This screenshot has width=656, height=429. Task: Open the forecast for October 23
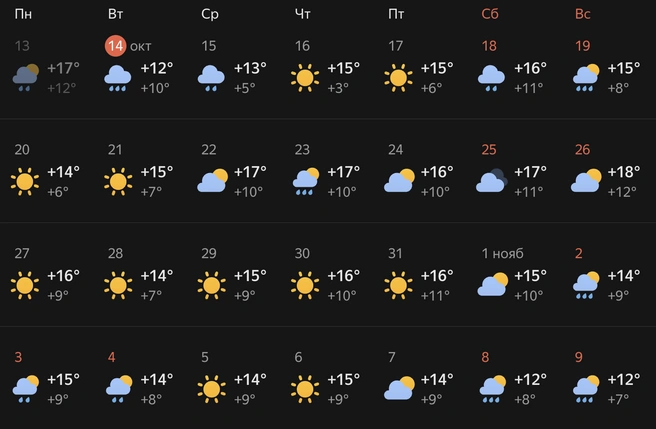point(303,150)
